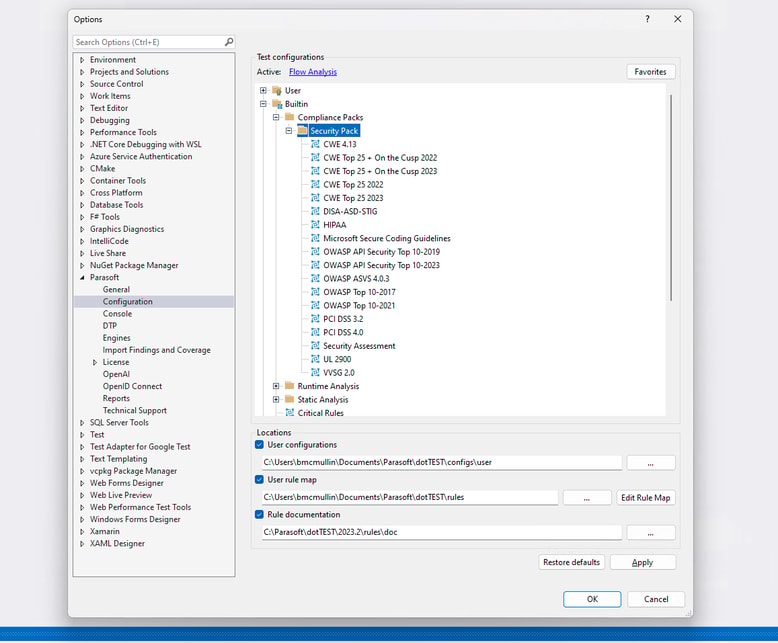This screenshot has height=643, width=778.
Task: Collapse the Security Pack node
Action: coord(289,130)
